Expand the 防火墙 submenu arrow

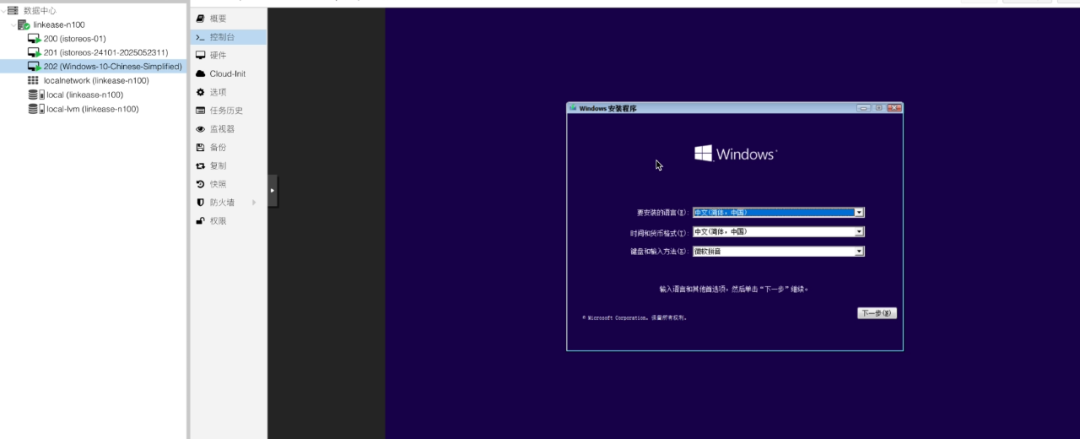(254, 203)
